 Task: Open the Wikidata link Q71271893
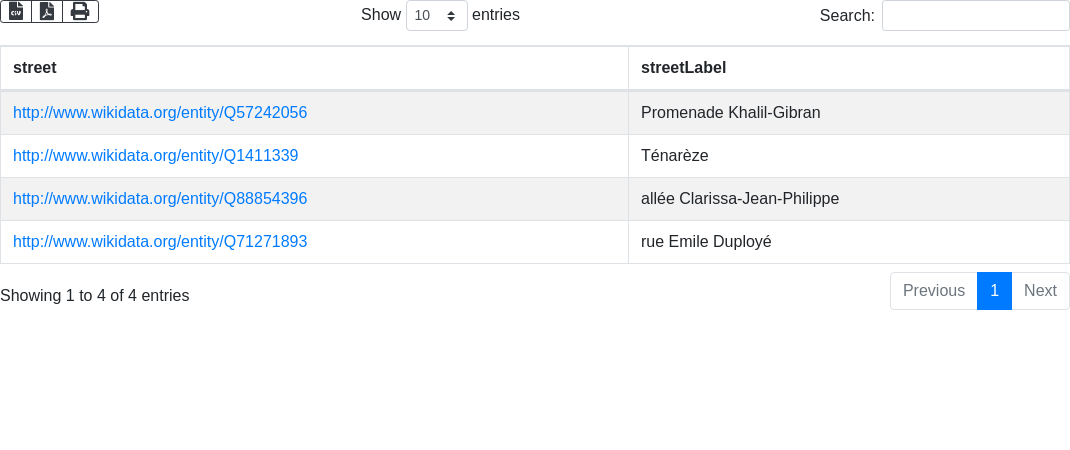(160, 242)
